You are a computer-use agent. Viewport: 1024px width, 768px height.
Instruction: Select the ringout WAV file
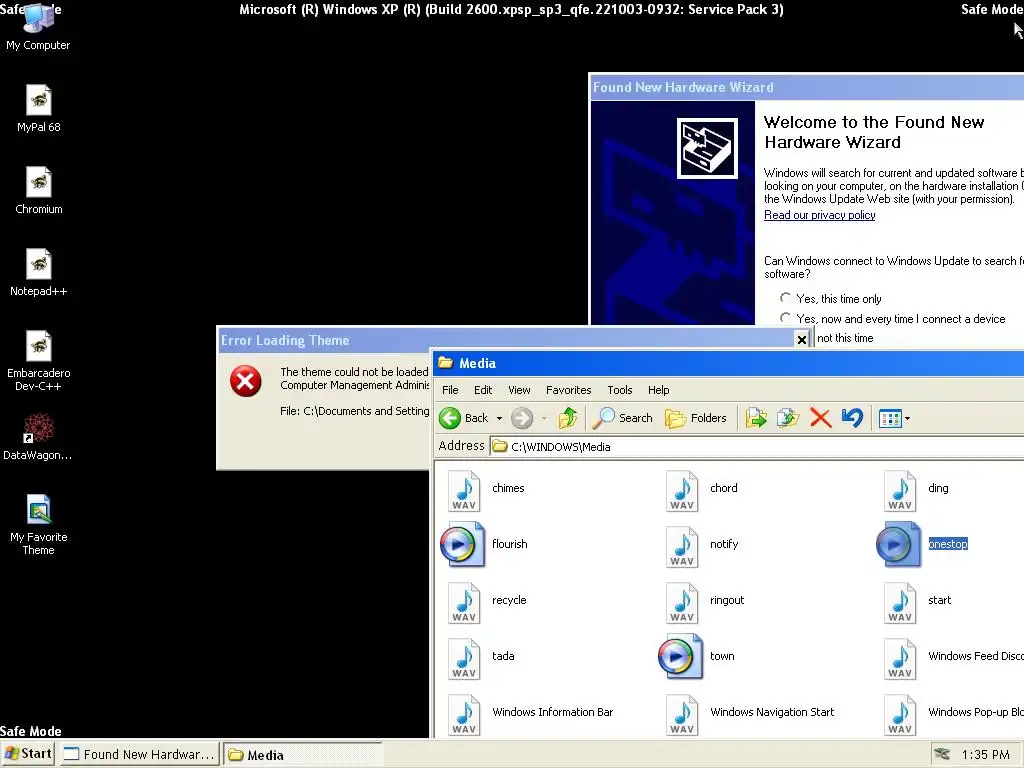tap(705, 603)
